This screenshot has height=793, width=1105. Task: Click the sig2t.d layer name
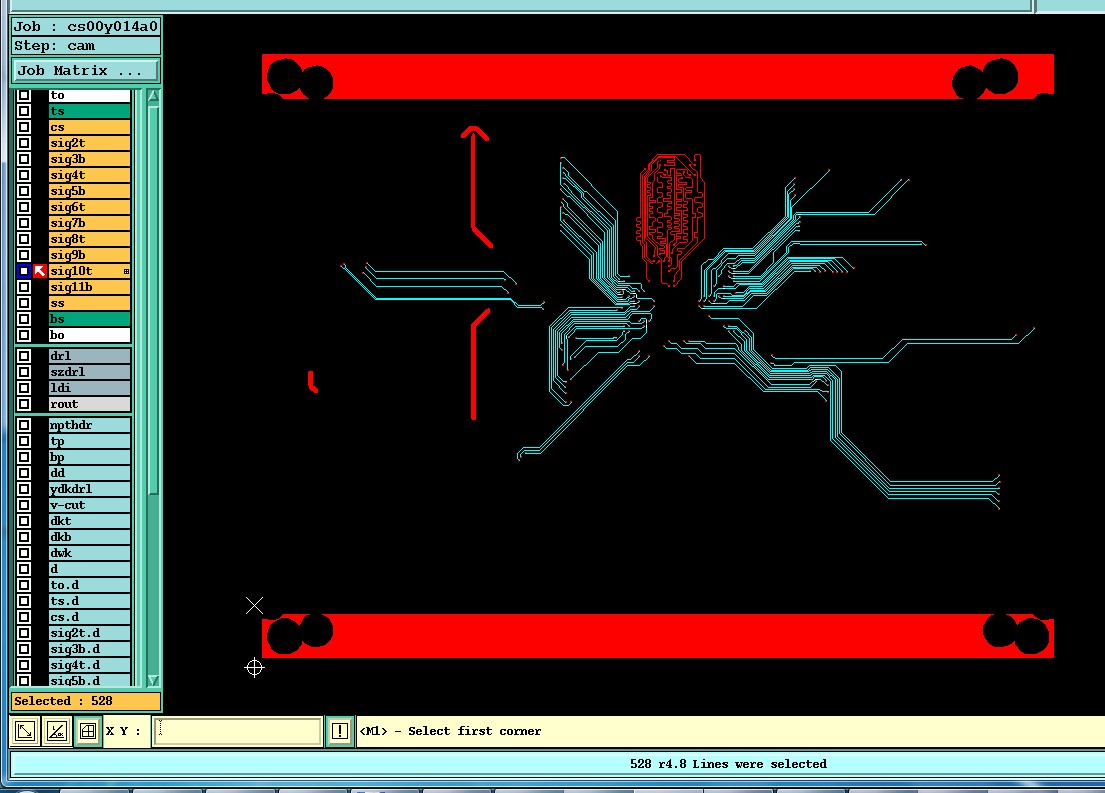89,633
